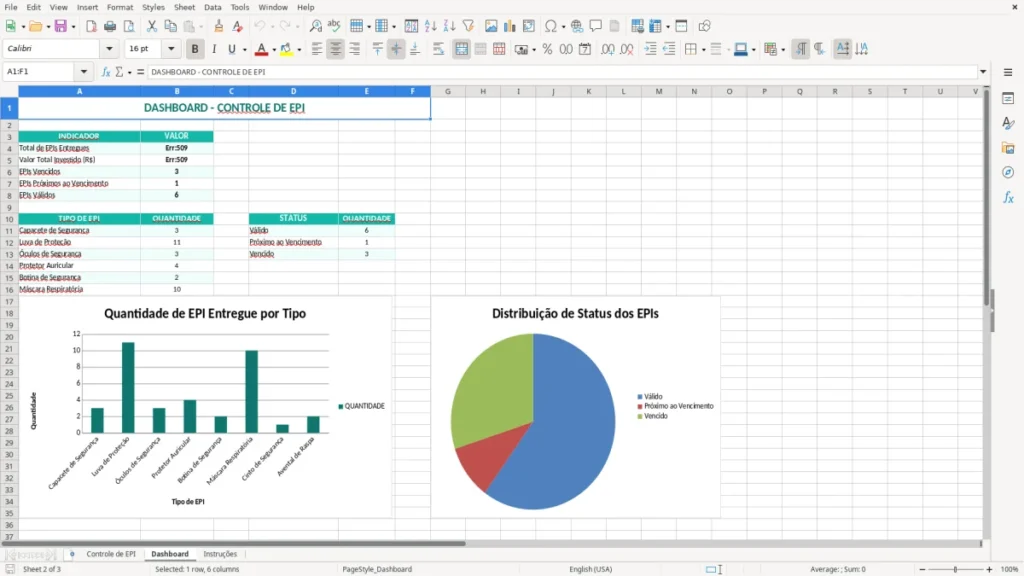This screenshot has height=576, width=1024.
Task: Open the sidebar Navigator compass icon
Action: pos(1008,172)
